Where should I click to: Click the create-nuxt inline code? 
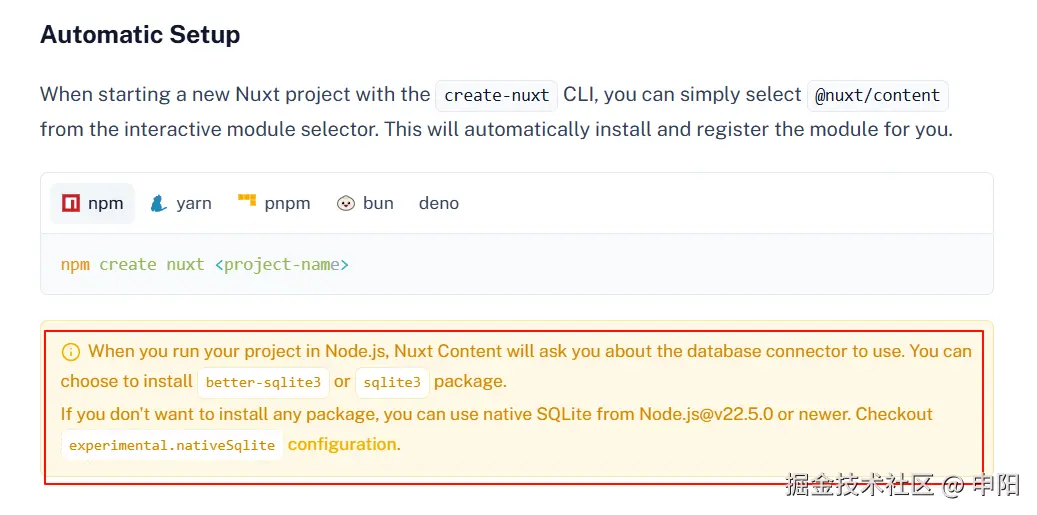[496, 96]
